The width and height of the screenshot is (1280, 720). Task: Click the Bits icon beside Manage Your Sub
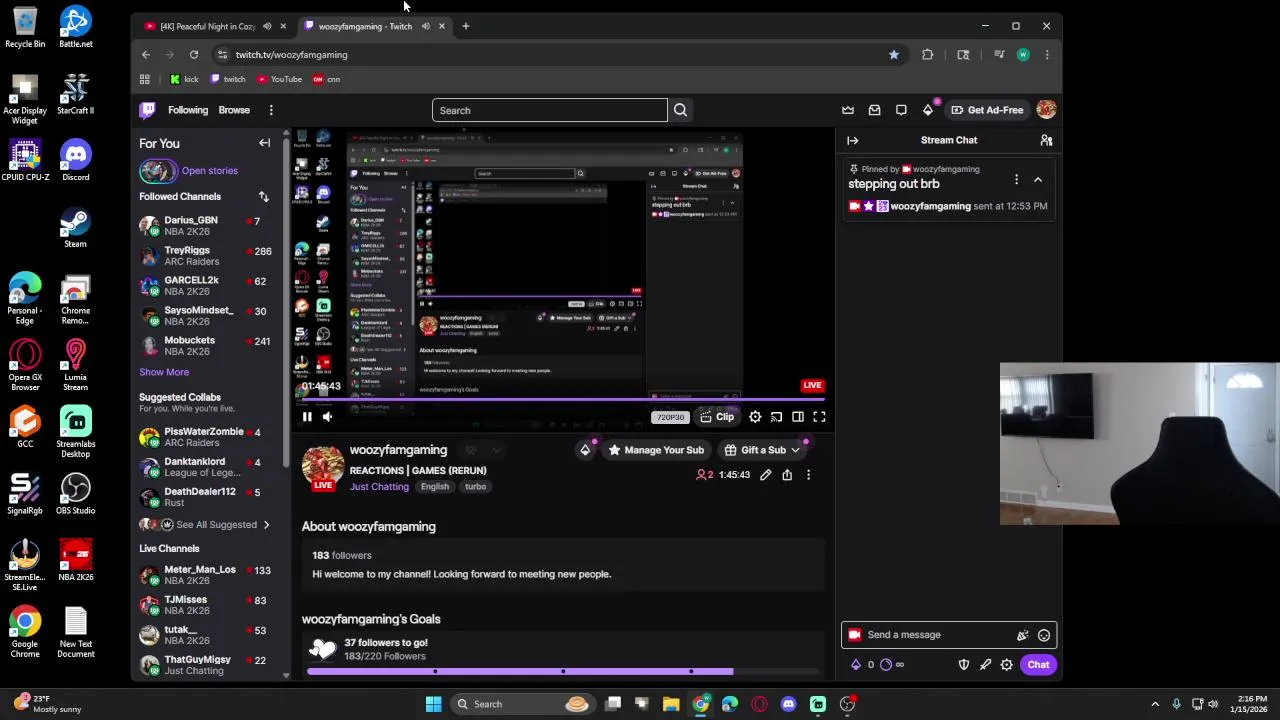pos(585,450)
